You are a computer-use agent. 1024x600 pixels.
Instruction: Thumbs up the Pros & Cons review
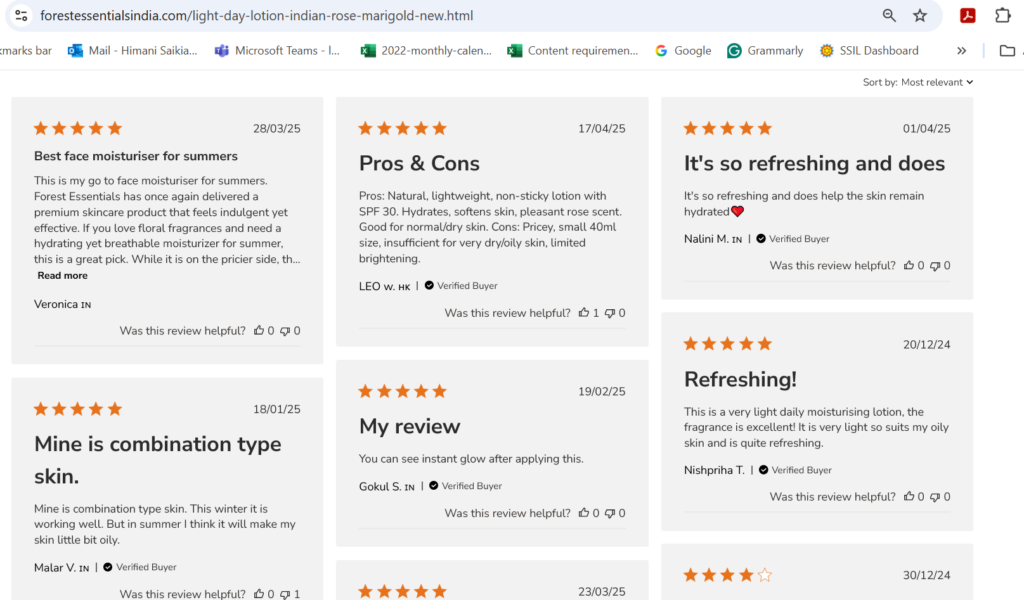(584, 313)
